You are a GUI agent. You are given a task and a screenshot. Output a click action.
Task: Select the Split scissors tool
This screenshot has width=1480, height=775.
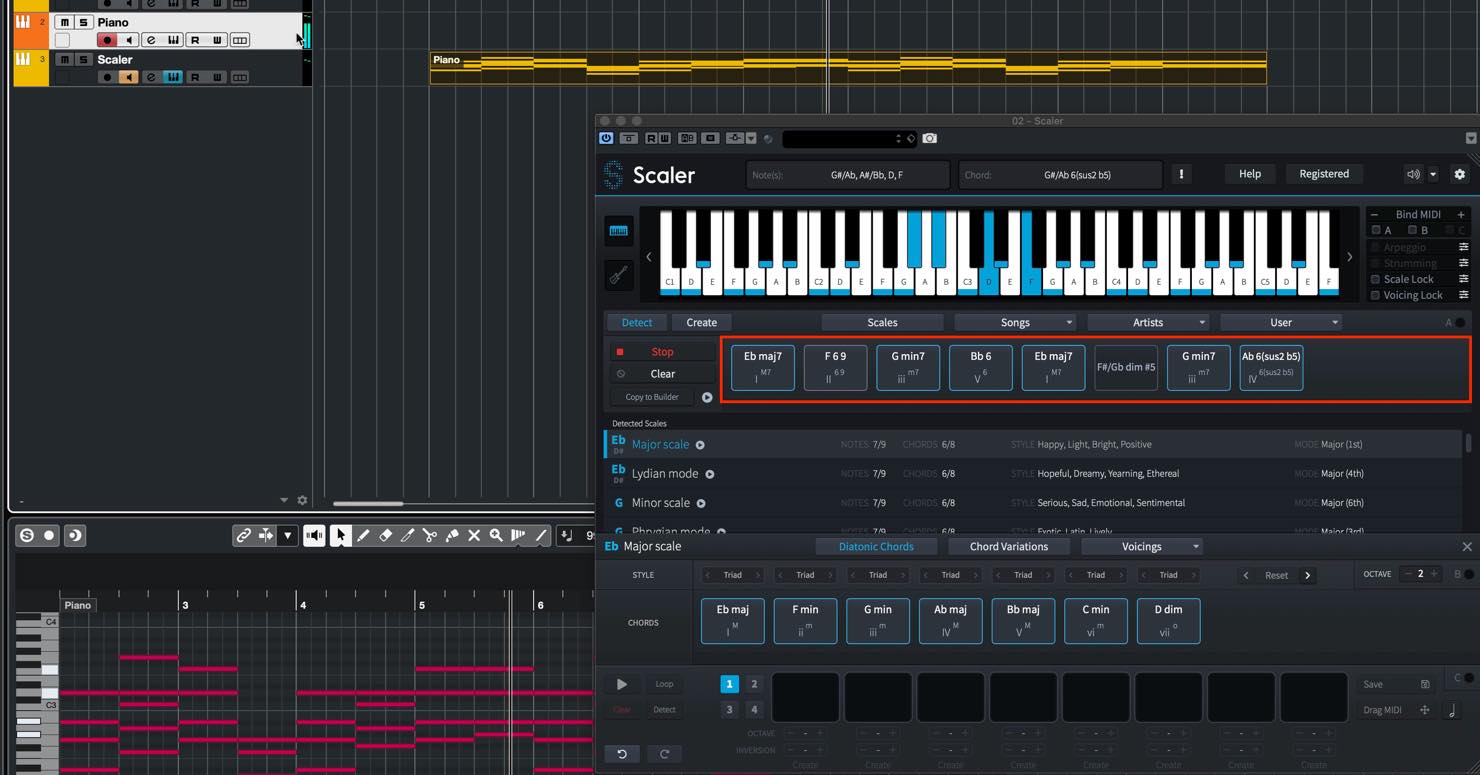click(x=429, y=536)
